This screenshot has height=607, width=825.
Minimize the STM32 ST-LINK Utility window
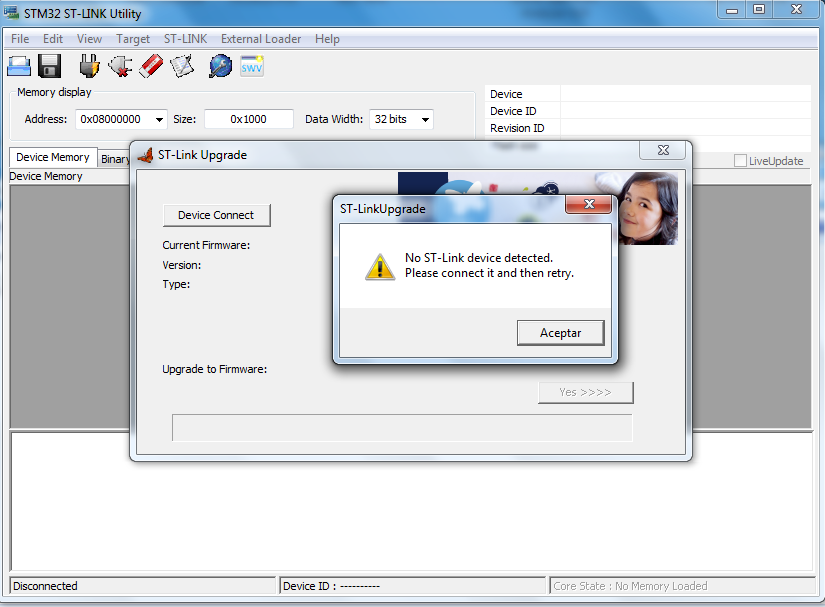click(732, 9)
